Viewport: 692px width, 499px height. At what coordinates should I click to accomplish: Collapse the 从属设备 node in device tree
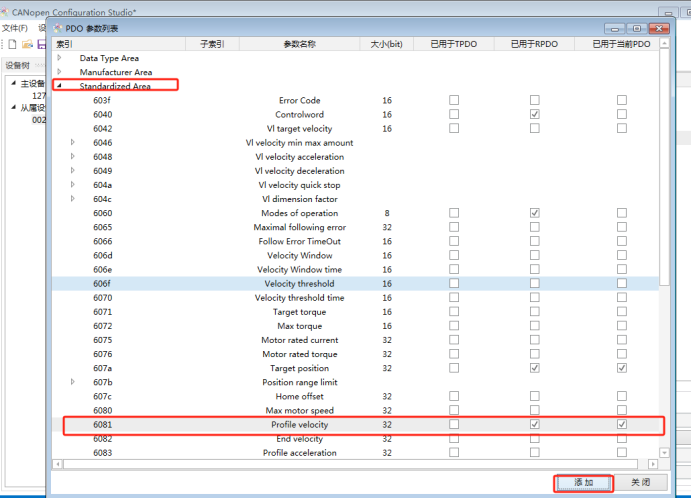13,107
